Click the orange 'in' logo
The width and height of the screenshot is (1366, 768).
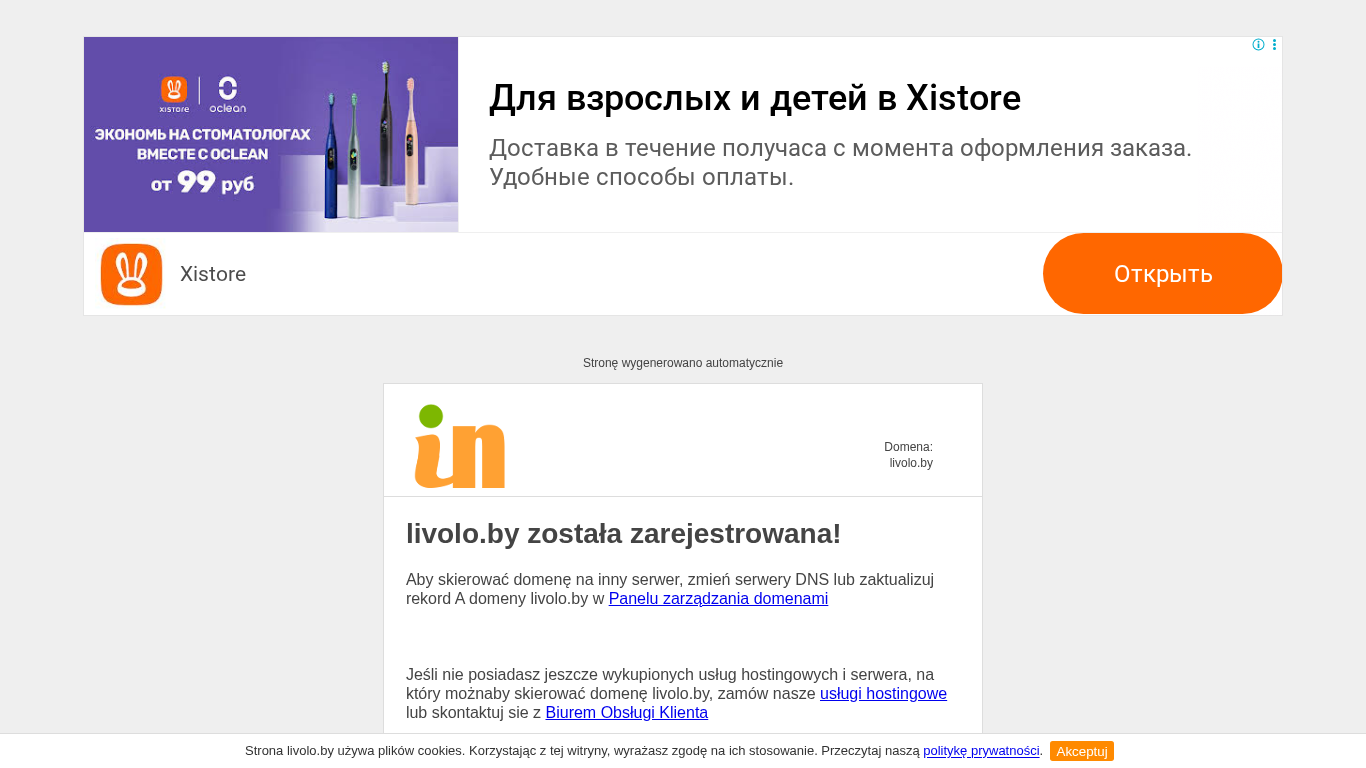pos(460,446)
